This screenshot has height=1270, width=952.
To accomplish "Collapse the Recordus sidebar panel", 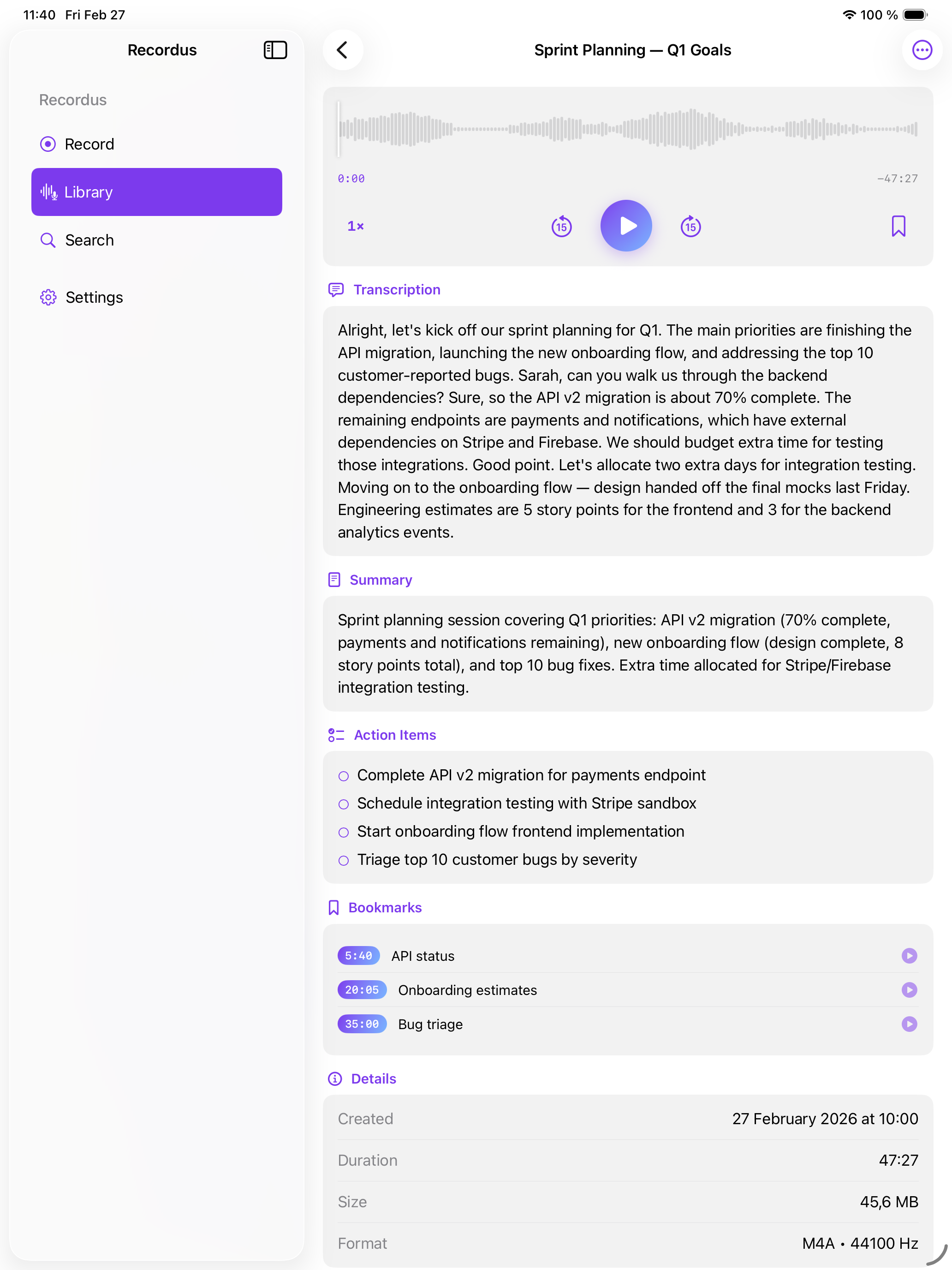I will click(275, 50).
